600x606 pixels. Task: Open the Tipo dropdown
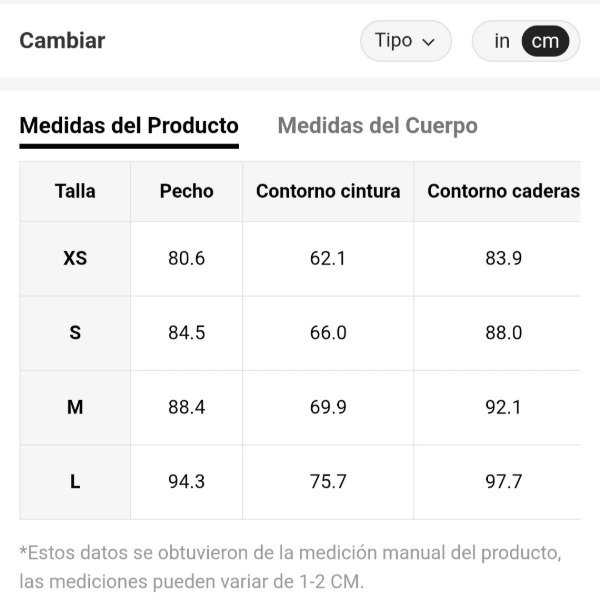(x=405, y=41)
